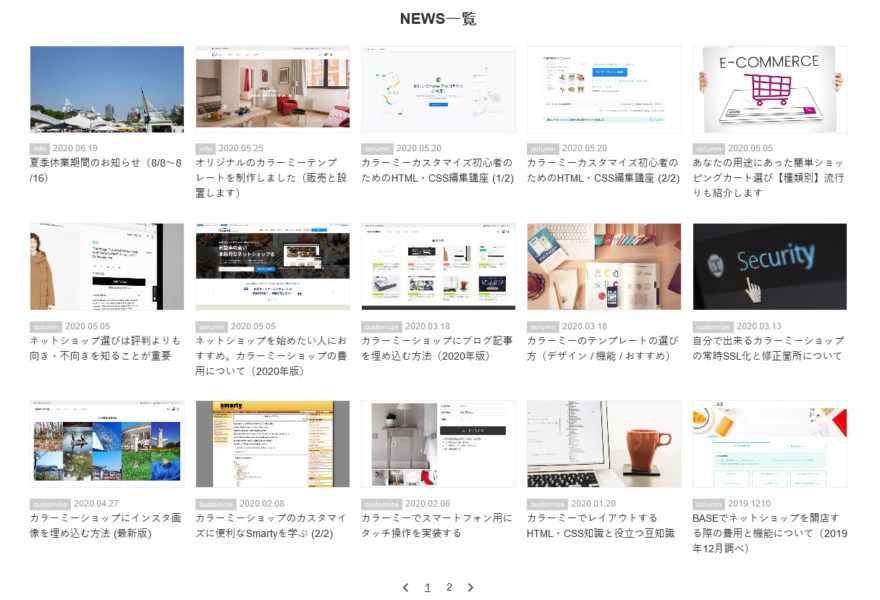This screenshot has height=600, width=880.
Task: Go to previous page with left chevron
Action: tap(406, 587)
